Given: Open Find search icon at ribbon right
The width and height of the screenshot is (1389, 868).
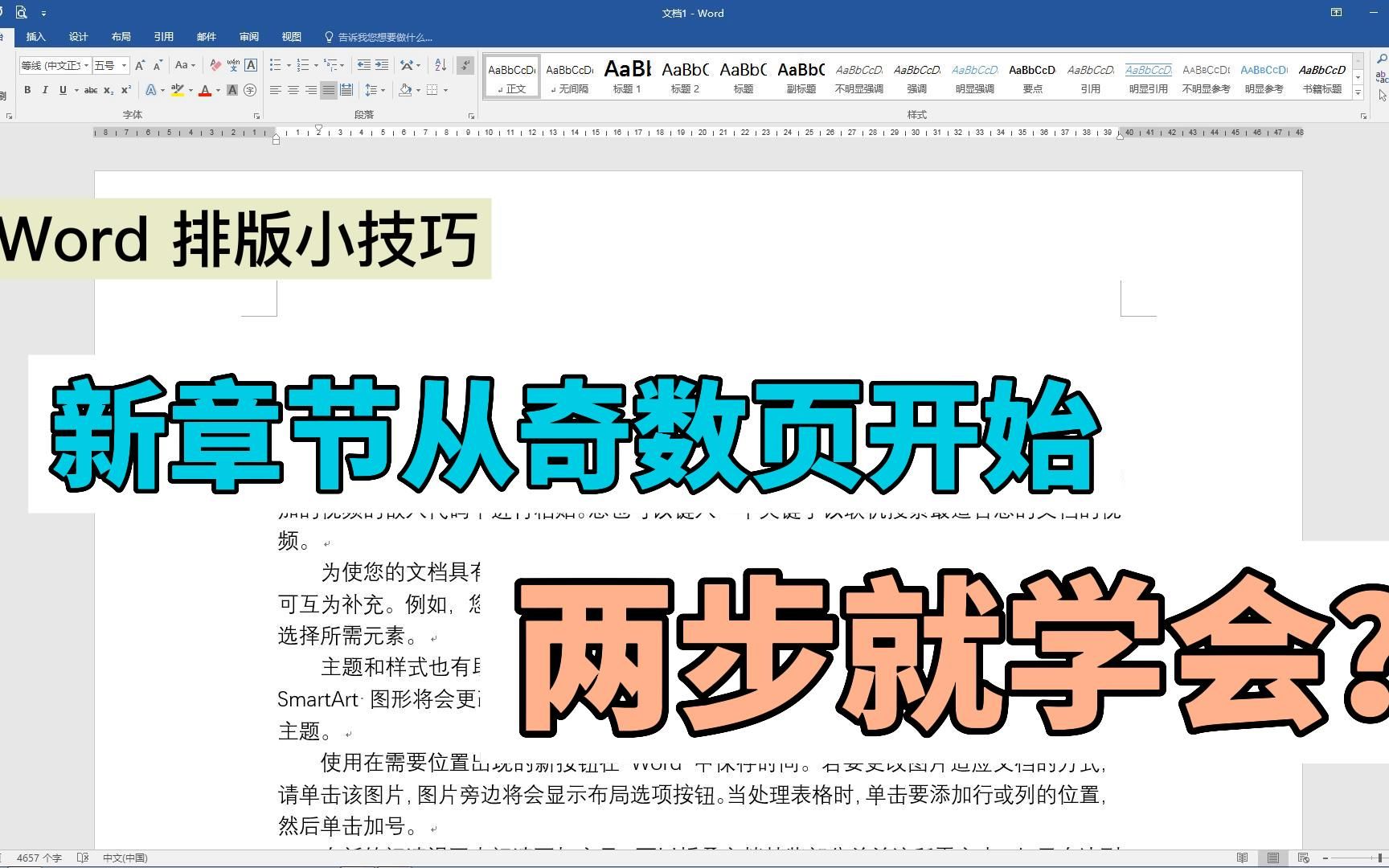Looking at the screenshot, I should 1382,59.
